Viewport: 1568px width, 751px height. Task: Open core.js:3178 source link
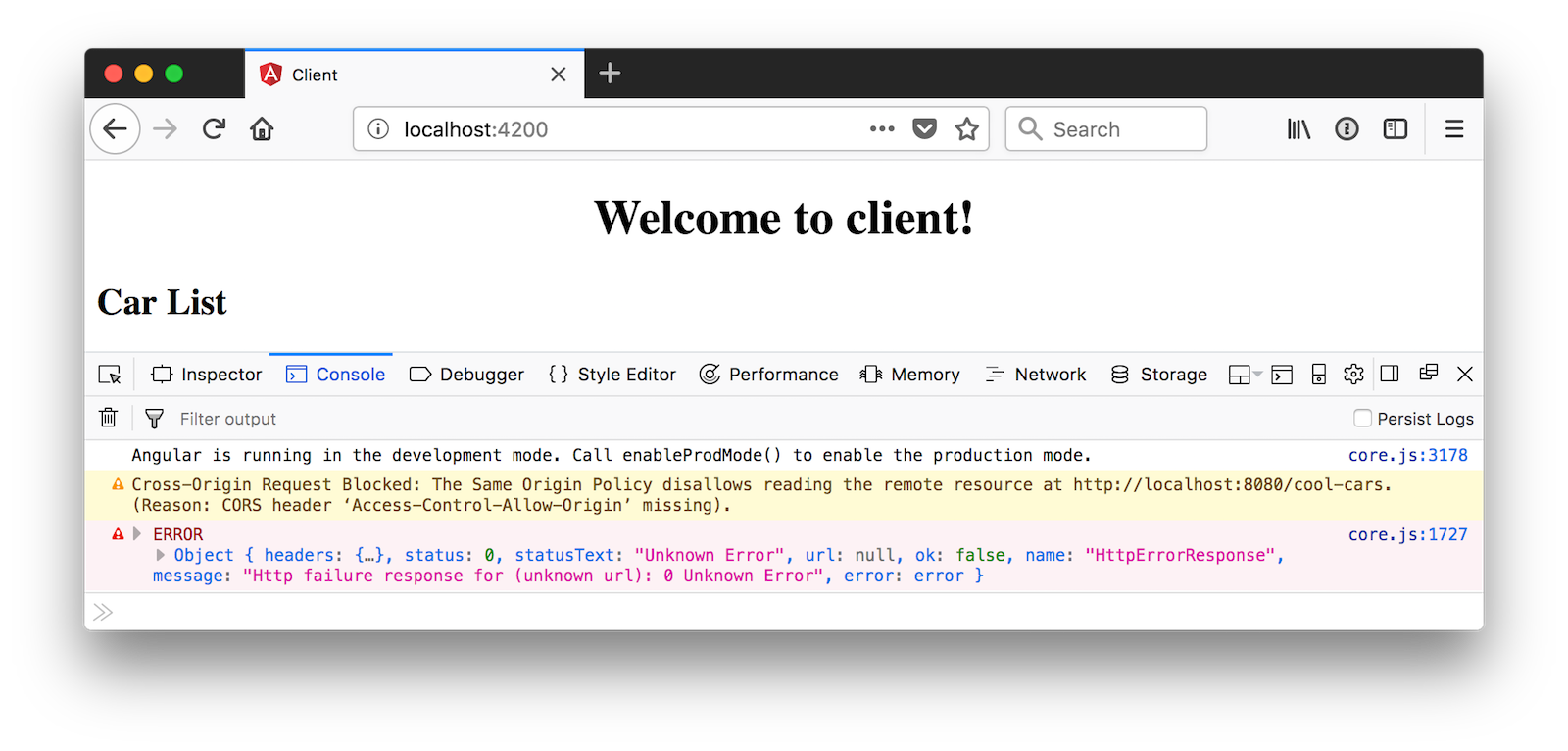tap(1407, 455)
